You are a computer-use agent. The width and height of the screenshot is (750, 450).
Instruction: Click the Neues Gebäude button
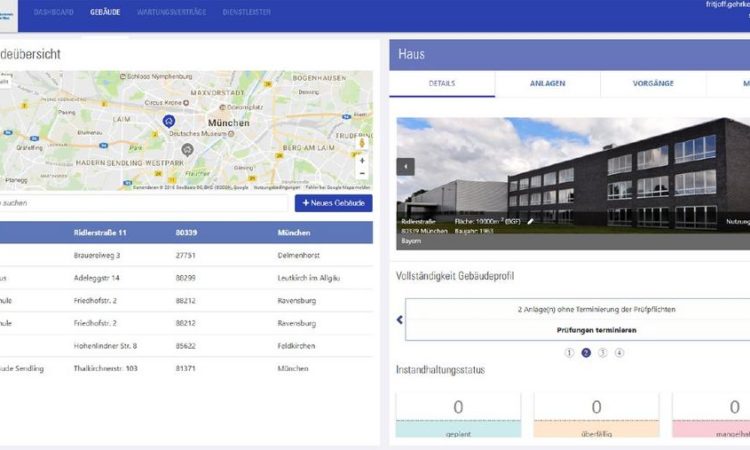[333, 203]
